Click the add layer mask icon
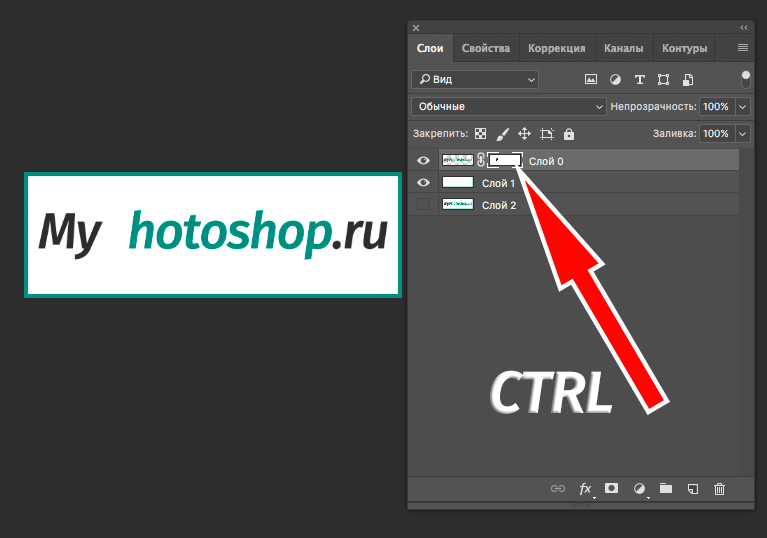This screenshot has height=538, width=767. click(611, 488)
